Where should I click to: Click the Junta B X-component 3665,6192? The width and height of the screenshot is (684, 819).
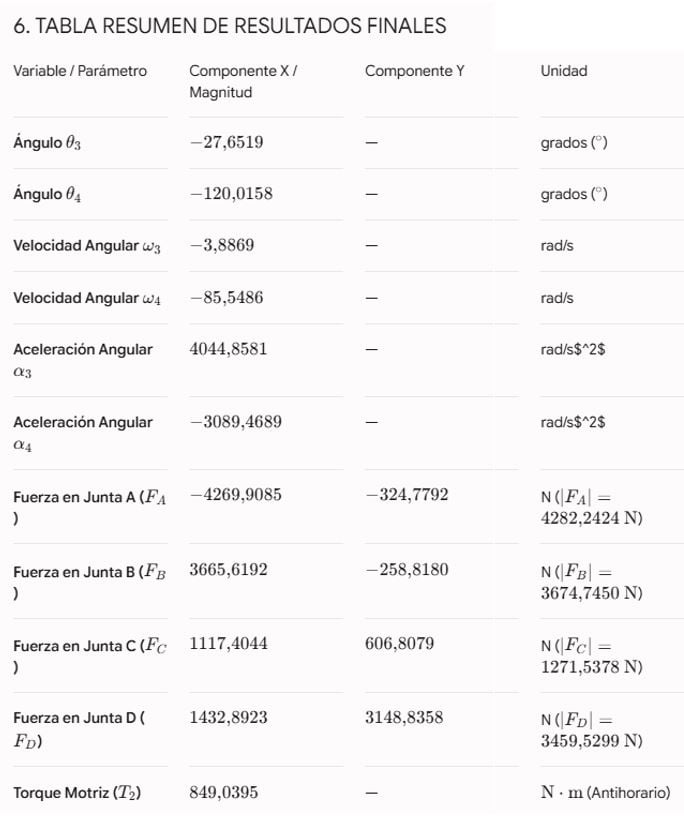point(228,570)
